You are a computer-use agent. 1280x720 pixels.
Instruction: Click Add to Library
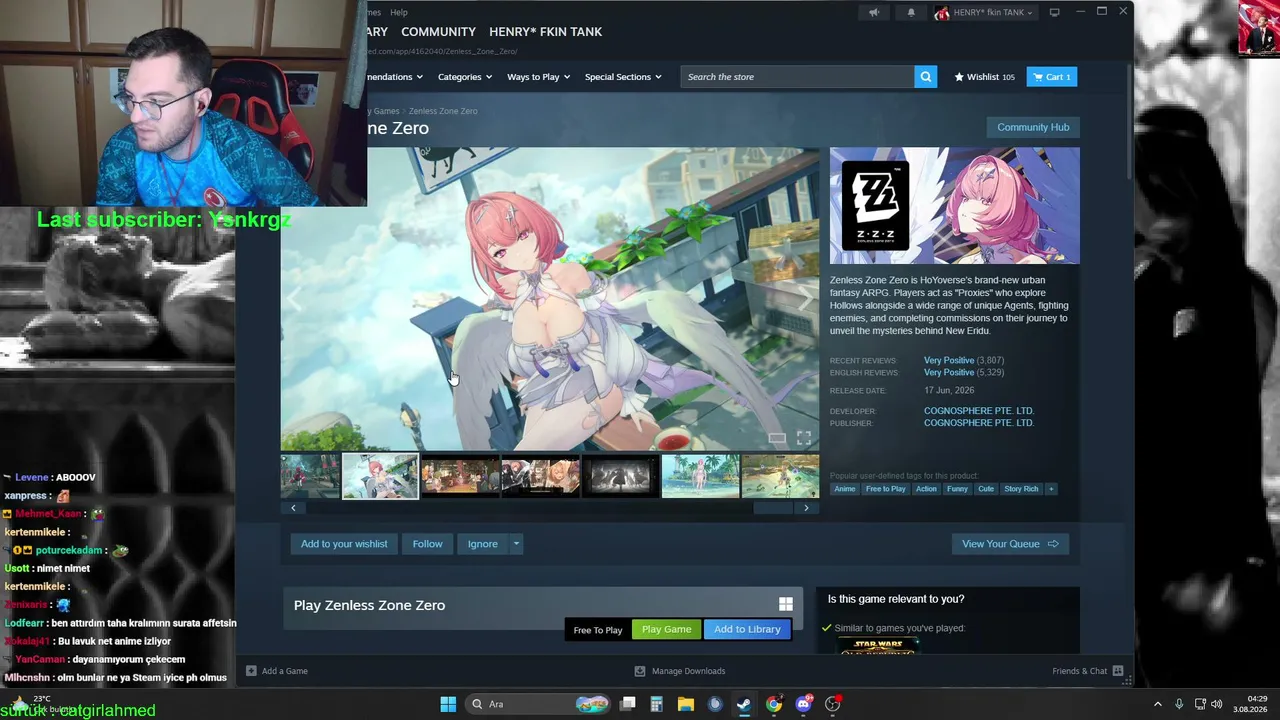click(747, 629)
